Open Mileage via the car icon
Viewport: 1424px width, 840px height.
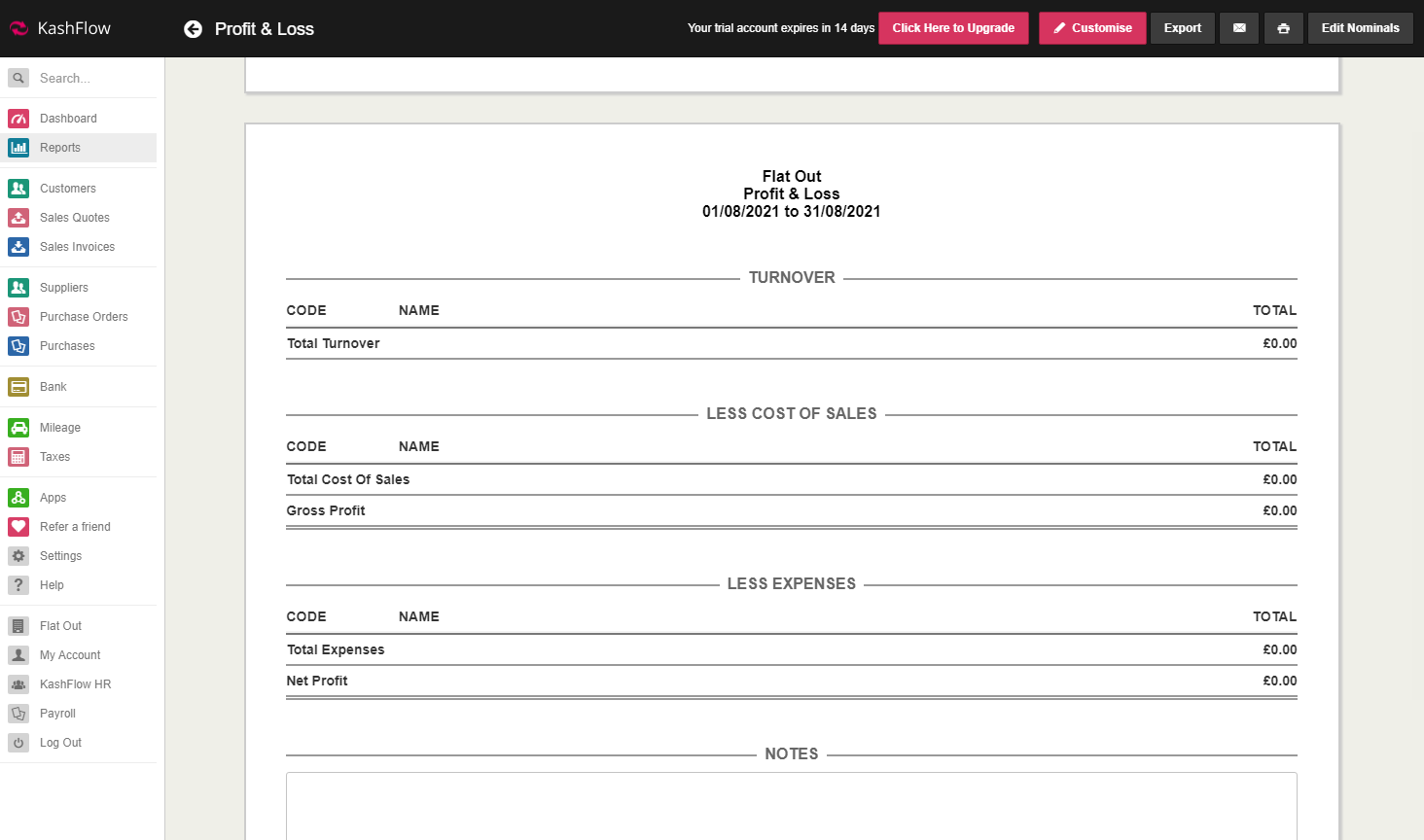[x=18, y=428]
